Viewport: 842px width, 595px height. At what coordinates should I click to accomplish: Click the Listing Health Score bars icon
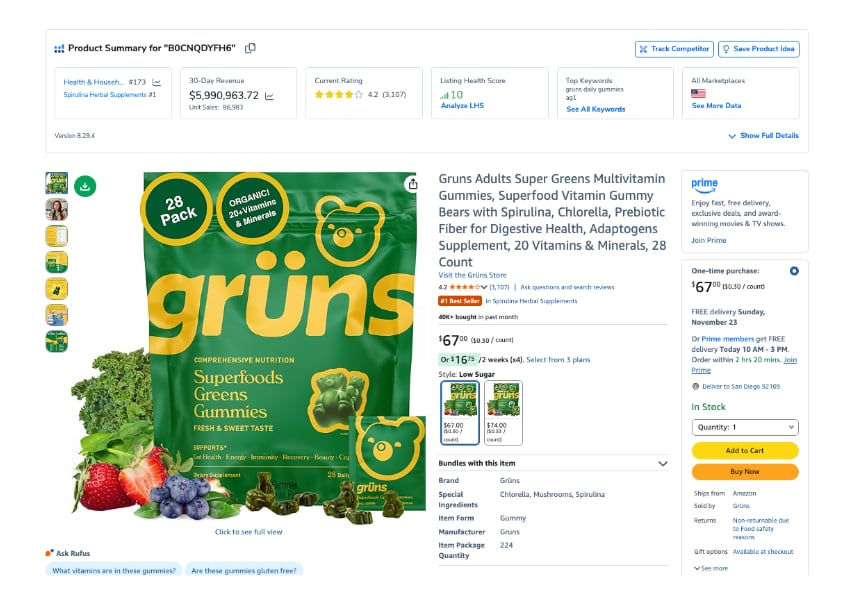point(444,95)
